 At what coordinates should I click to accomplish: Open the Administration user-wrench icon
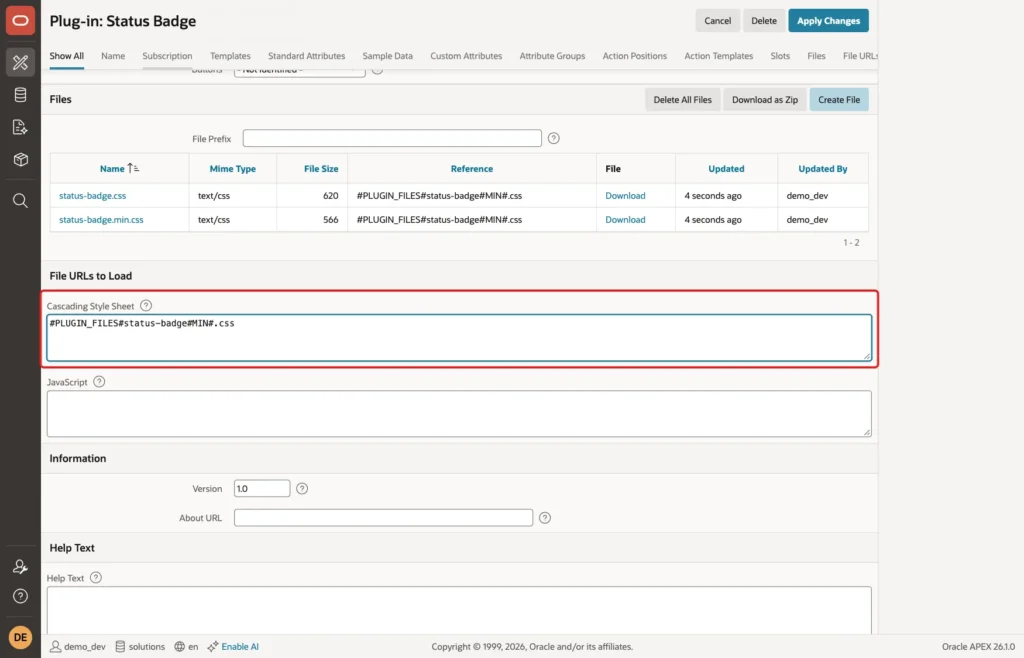tap(20, 567)
